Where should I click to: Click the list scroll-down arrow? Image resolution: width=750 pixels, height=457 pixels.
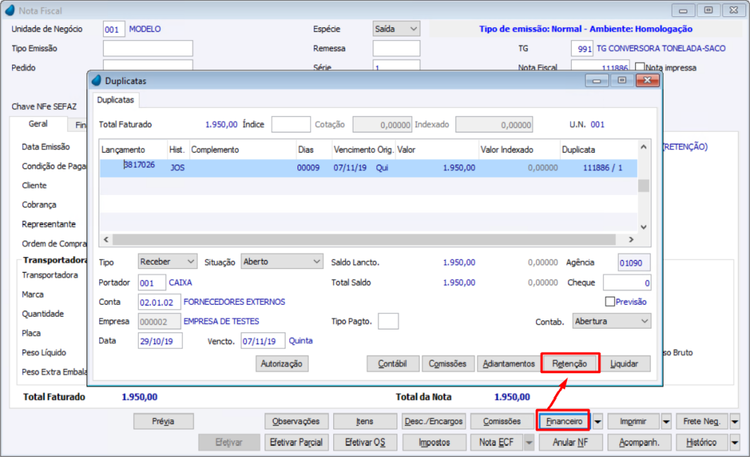pyautogui.click(x=644, y=227)
